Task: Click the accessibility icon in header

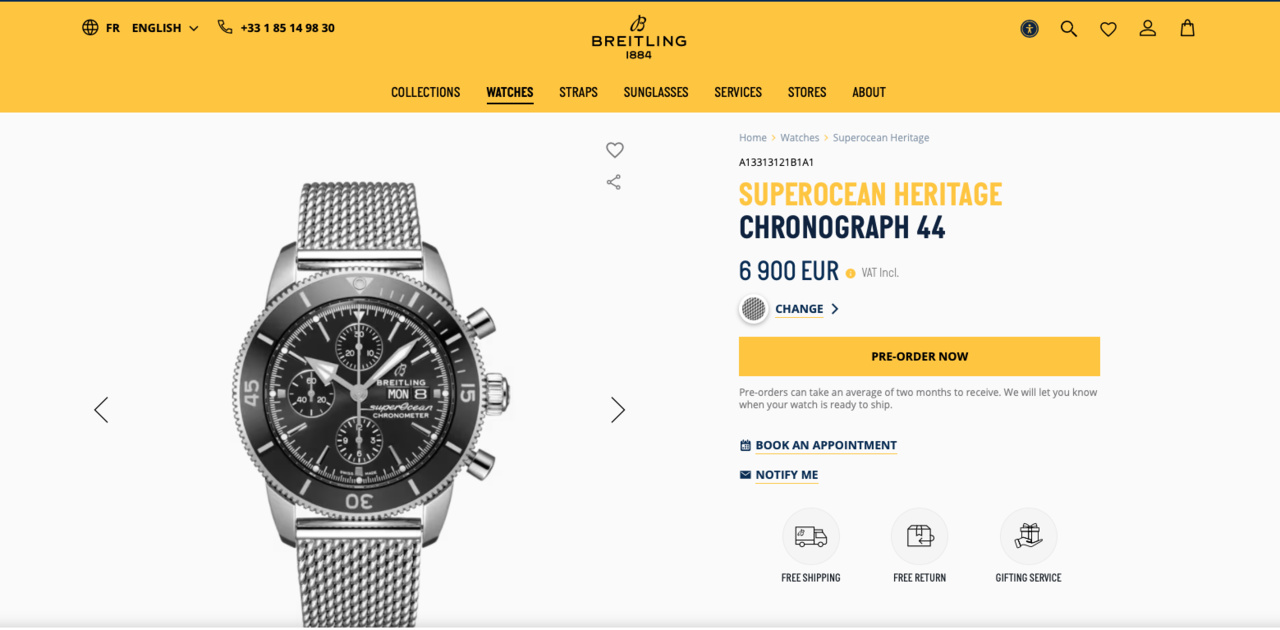Action: coord(1029,29)
